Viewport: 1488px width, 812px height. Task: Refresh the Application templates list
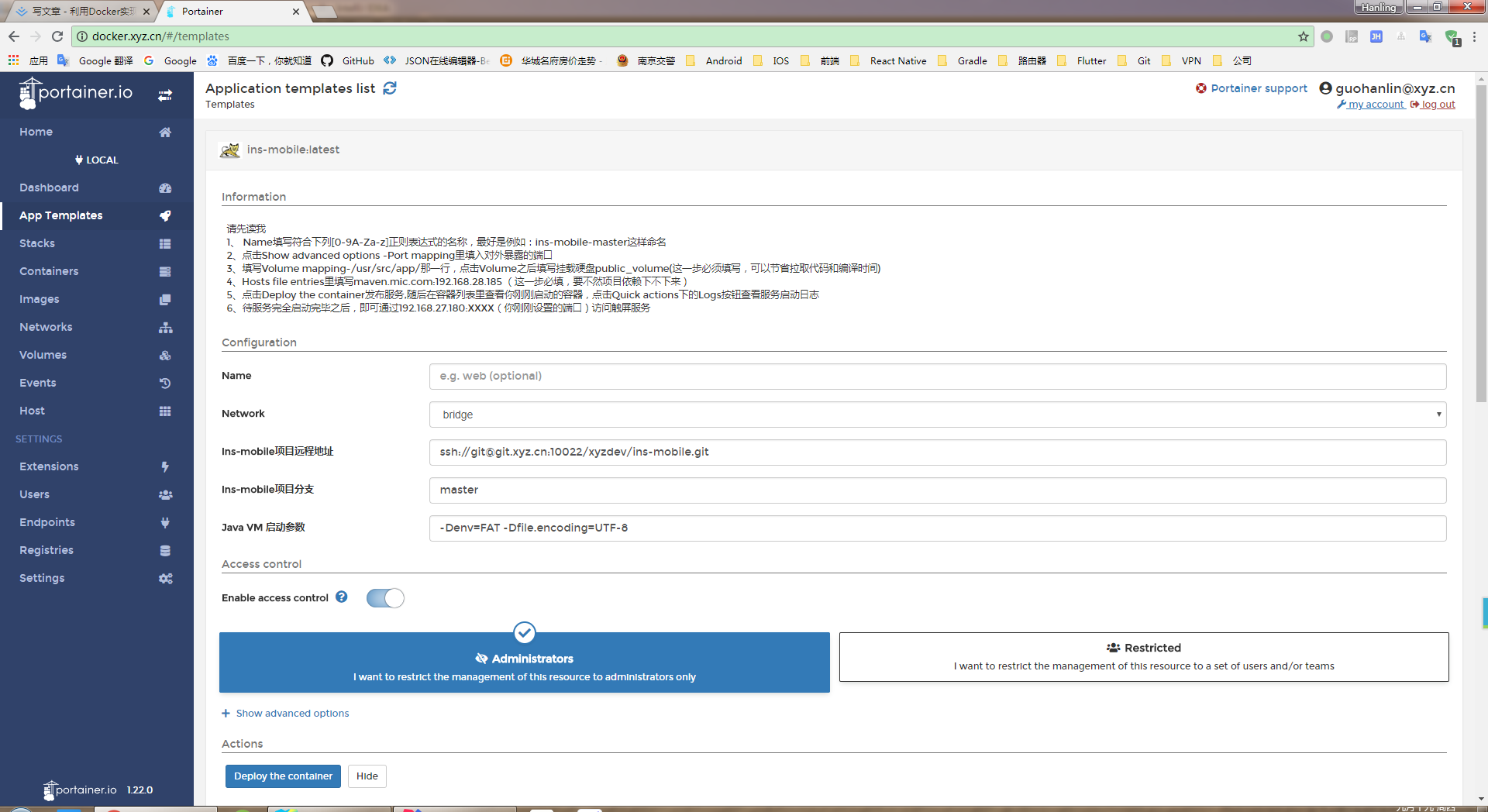point(390,88)
